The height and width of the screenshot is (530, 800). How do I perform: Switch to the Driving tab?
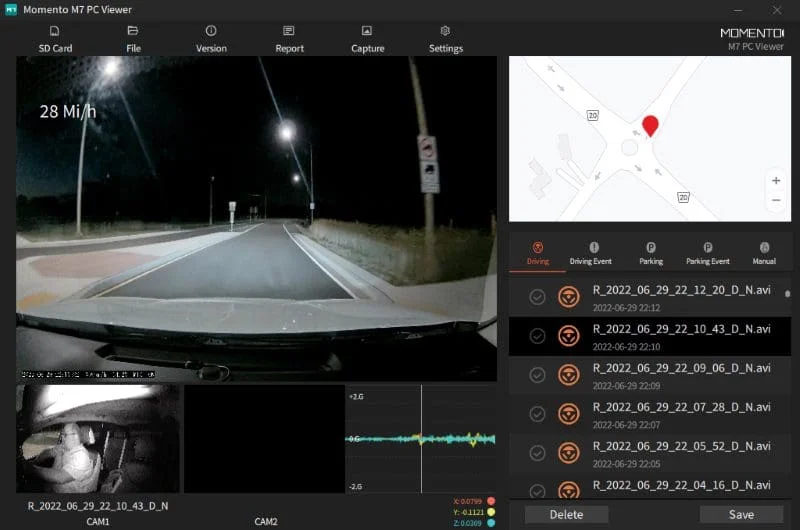click(x=538, y=254)
